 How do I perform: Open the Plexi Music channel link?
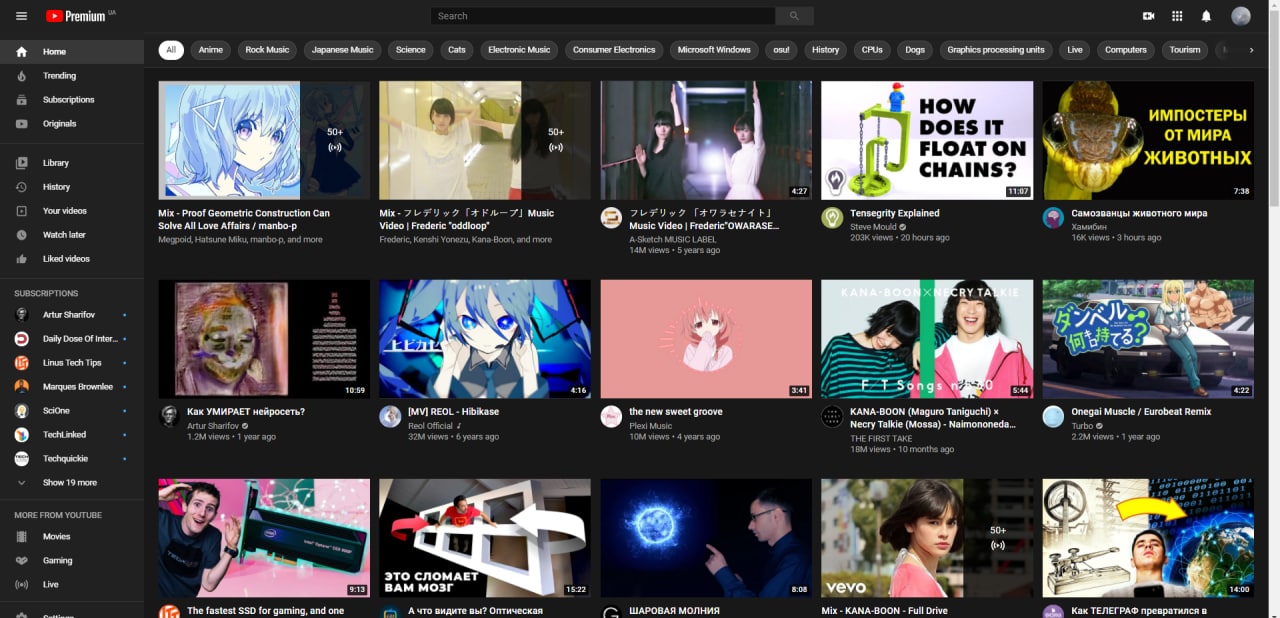651,426
